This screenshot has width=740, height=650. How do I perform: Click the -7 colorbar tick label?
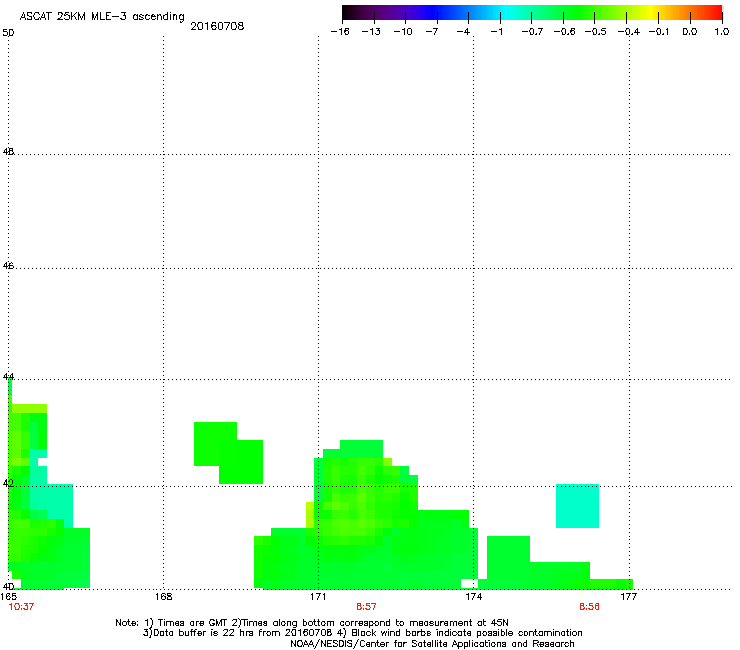[x=431, y=32]
